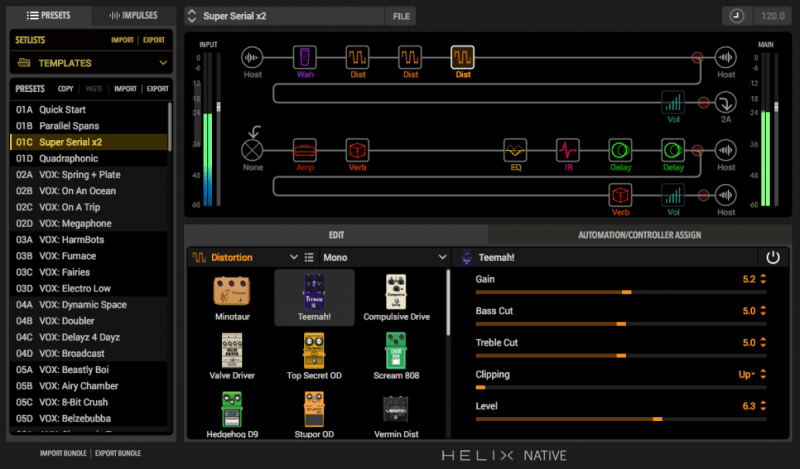Click the path 2 merge node after Delay
The width and height of the screenshot is (800, 469).
coord(697,150)
